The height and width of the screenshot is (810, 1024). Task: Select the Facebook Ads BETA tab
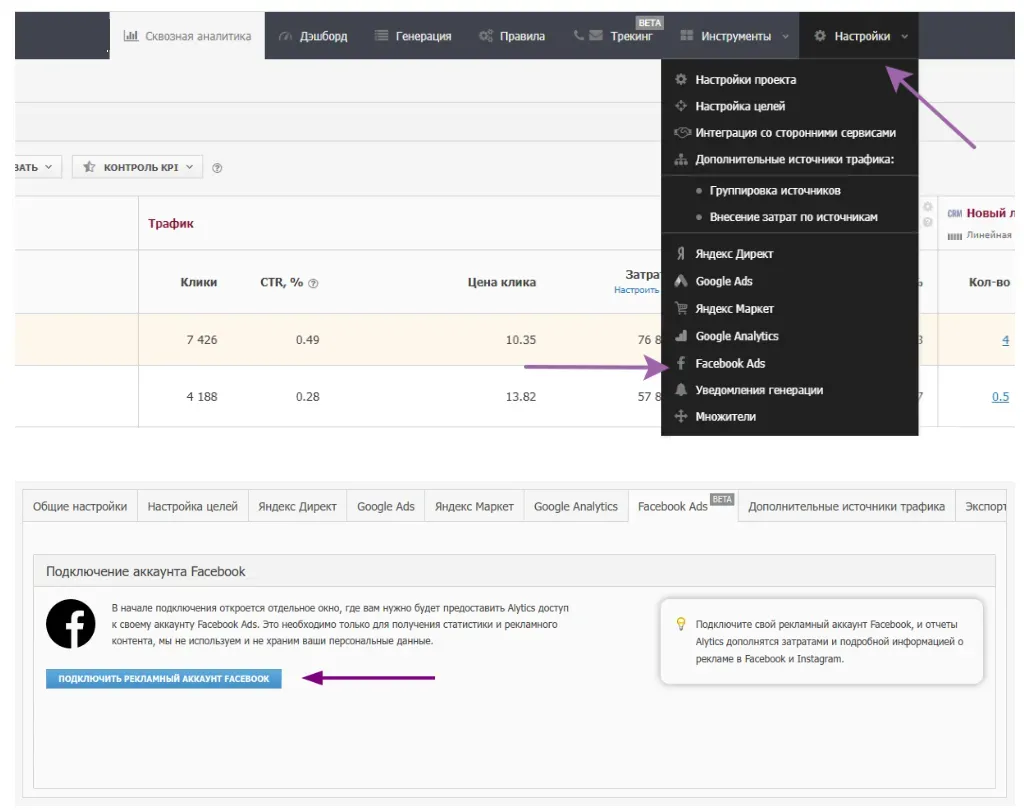(x=683, y=506)
